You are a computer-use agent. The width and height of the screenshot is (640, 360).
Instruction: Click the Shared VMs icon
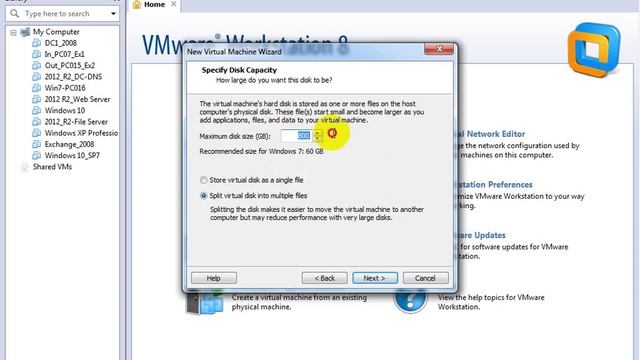(24, 167)
